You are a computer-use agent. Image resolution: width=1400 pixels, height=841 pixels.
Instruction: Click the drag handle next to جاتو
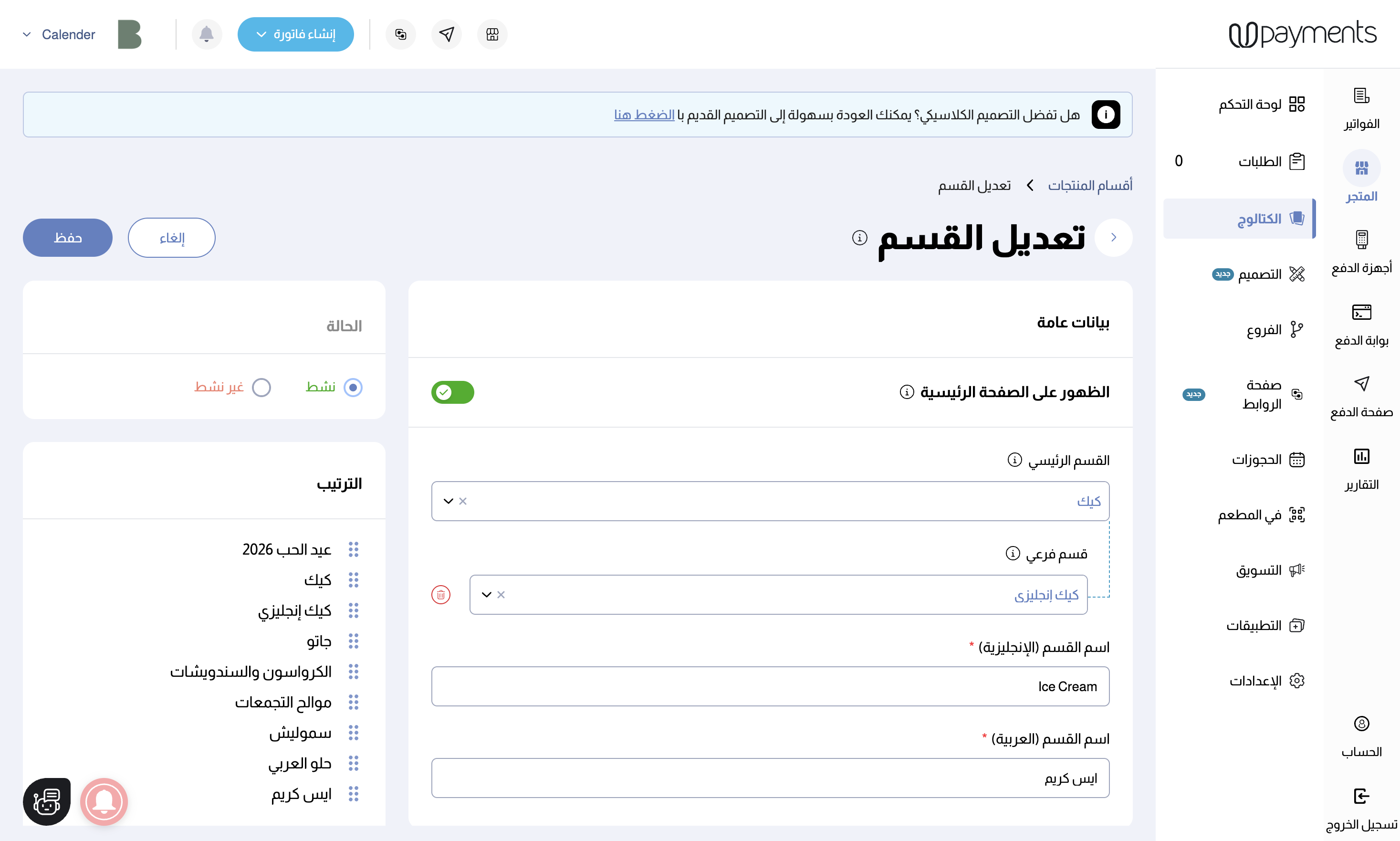(x=354, y=641)
